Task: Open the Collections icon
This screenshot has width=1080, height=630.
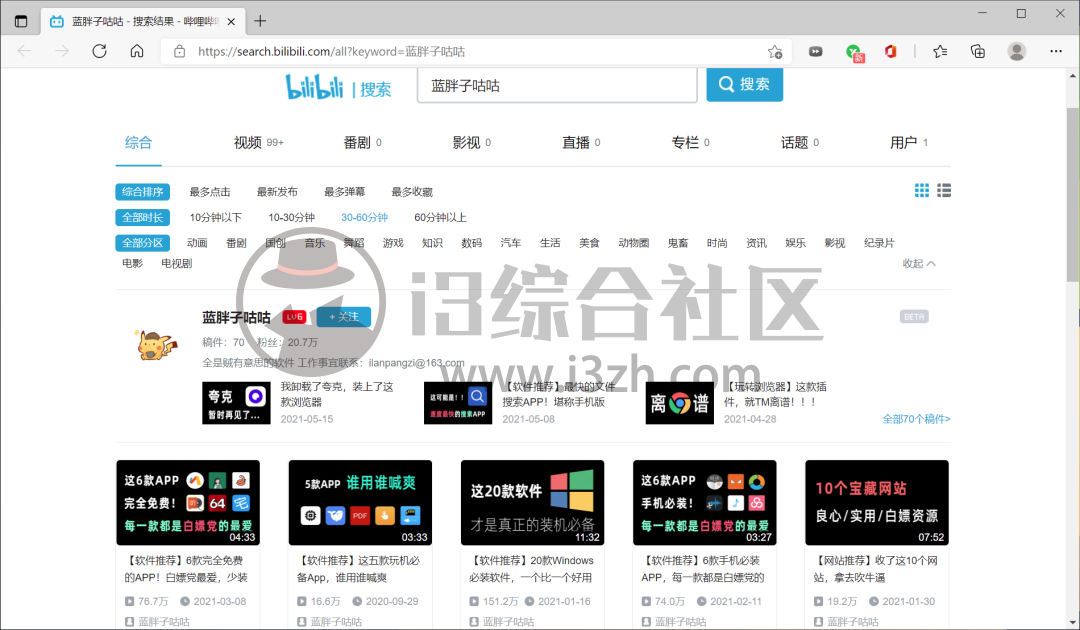Action: point(977,52)
